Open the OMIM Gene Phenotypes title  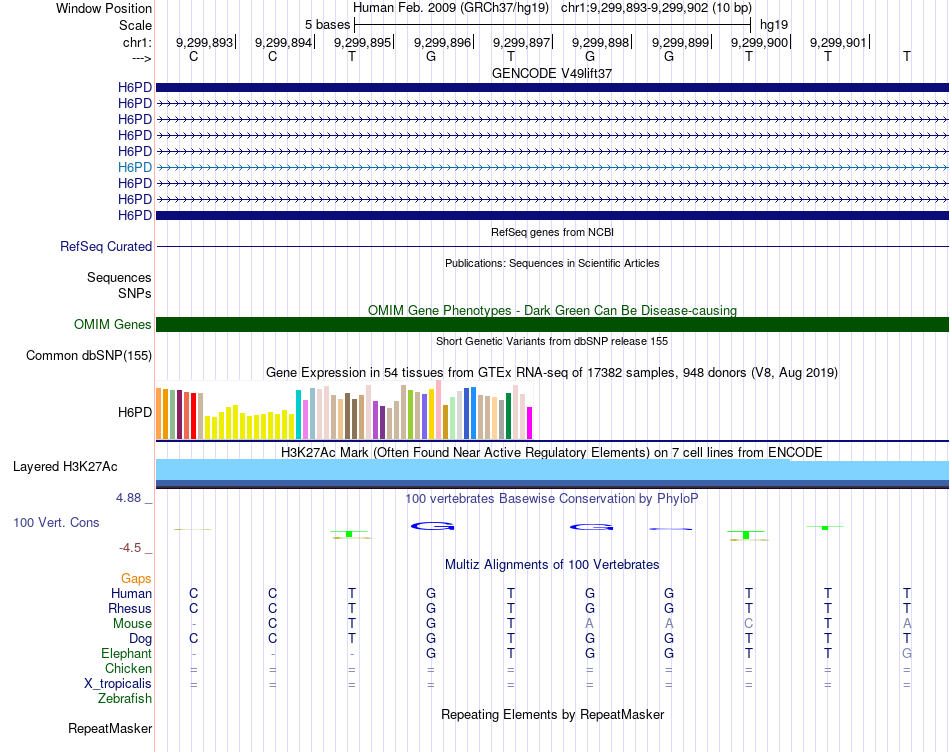(x=552, y=310)
